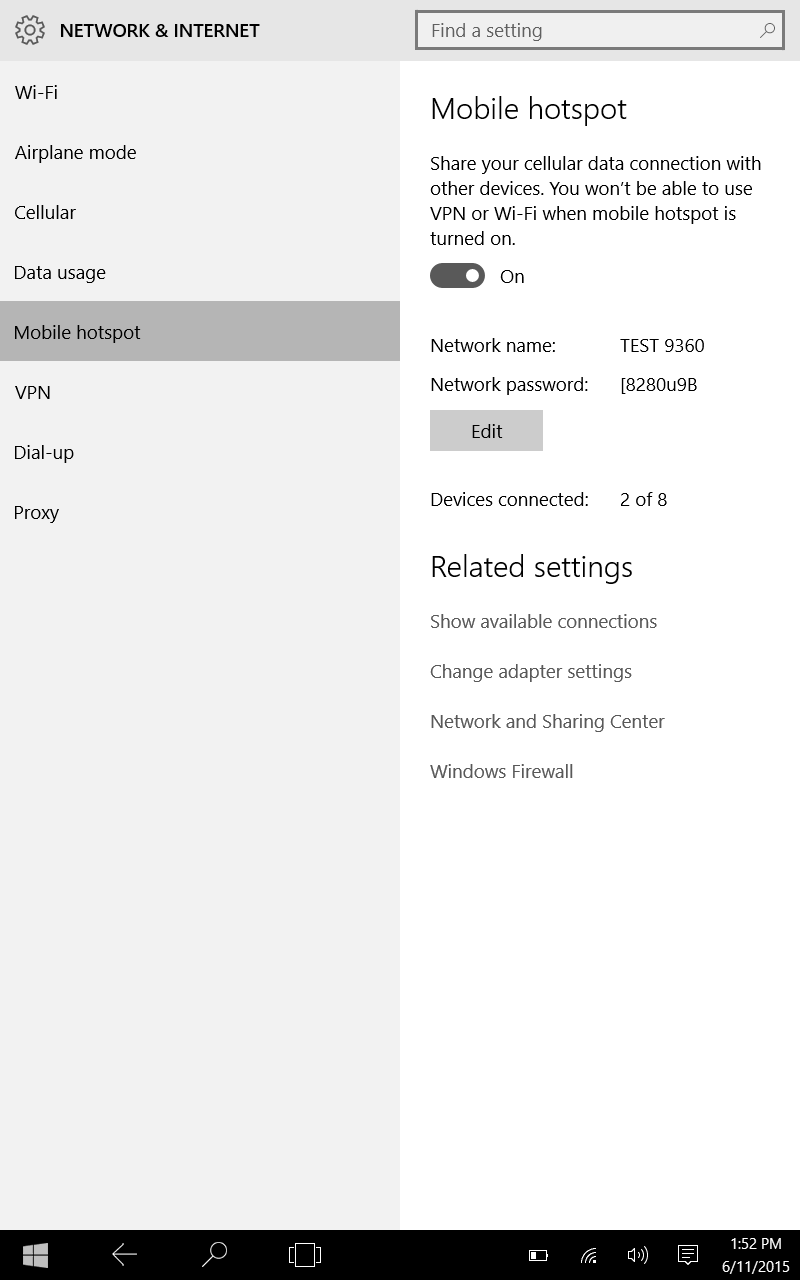Image resolution: width=800 pixels, height=1280 pixels.
Task: Tap the taskbar back arrow
Action: [x=124, y=1255]
